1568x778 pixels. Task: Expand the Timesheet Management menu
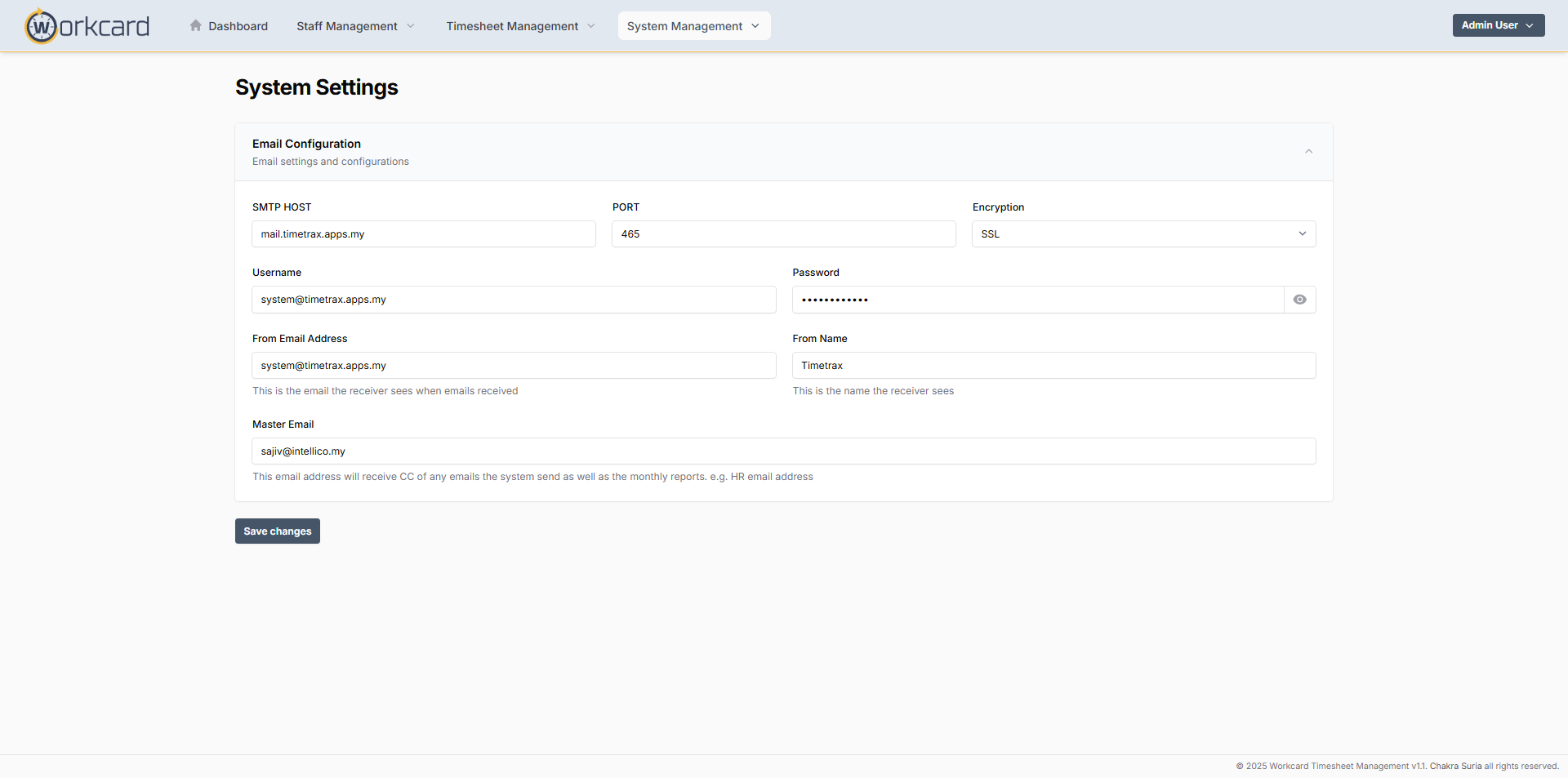point(520,26)
